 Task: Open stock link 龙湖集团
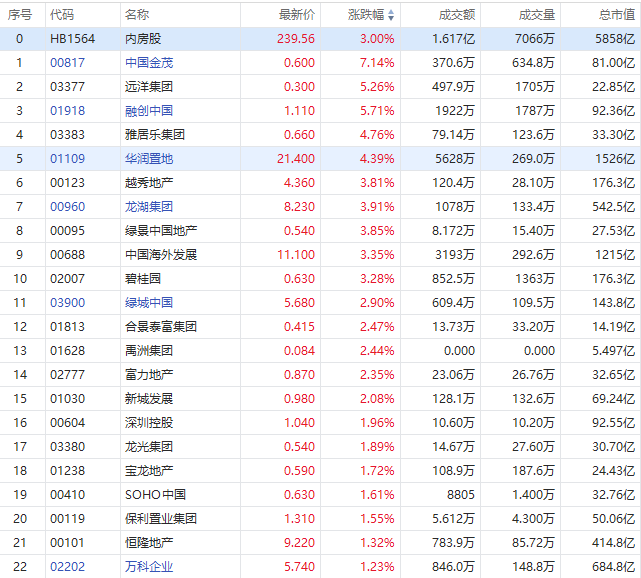pos(149,207)
